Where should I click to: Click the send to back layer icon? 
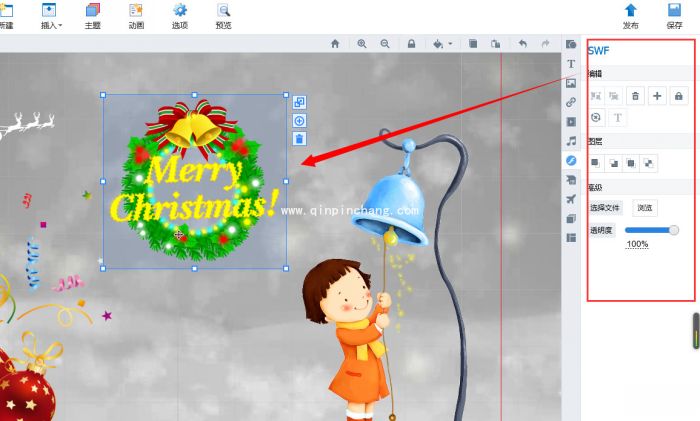613,163
